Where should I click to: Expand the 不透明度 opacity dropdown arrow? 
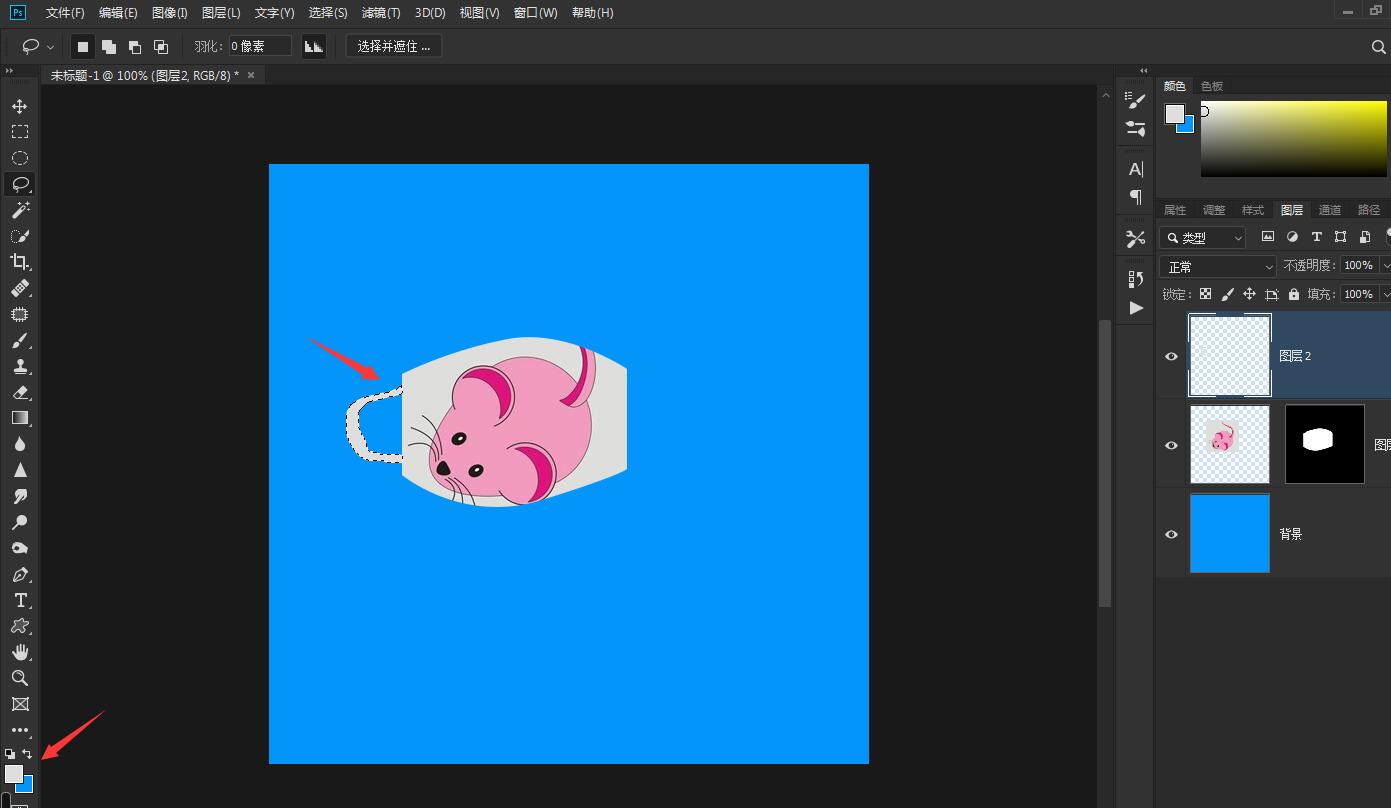[x=1385, y=266]
